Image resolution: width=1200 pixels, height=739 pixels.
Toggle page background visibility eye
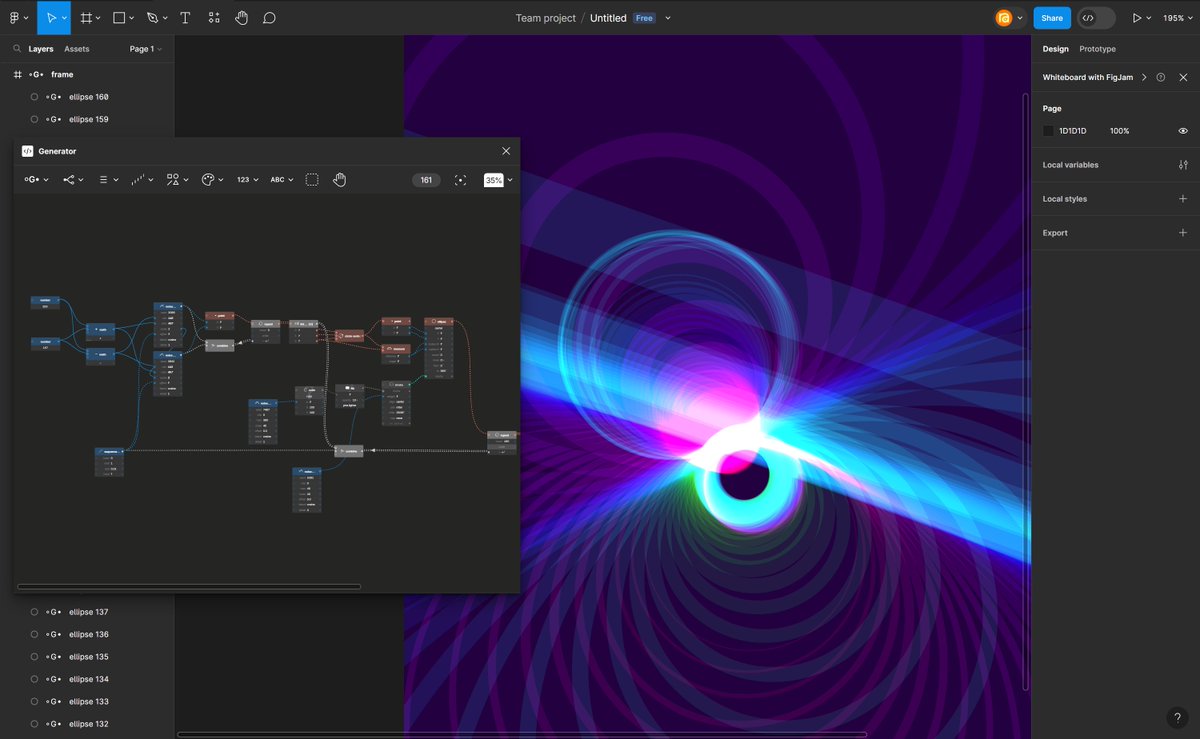[x=1183, y=131]
